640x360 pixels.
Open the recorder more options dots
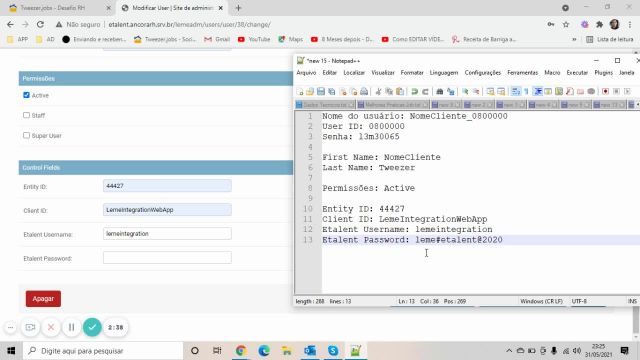click(x=11, y=327)
